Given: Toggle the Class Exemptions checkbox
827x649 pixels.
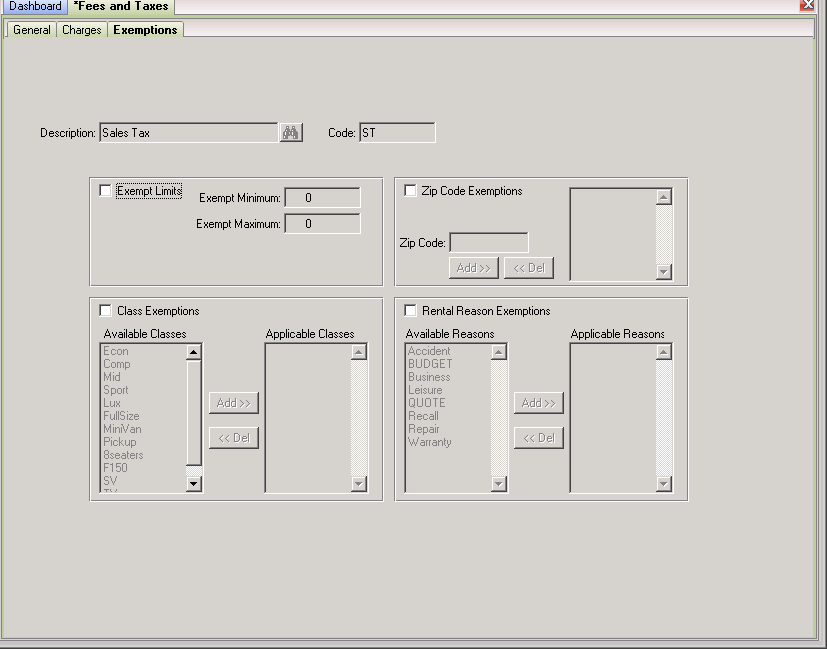Looking at the screenshot, I should click(105, 311).
